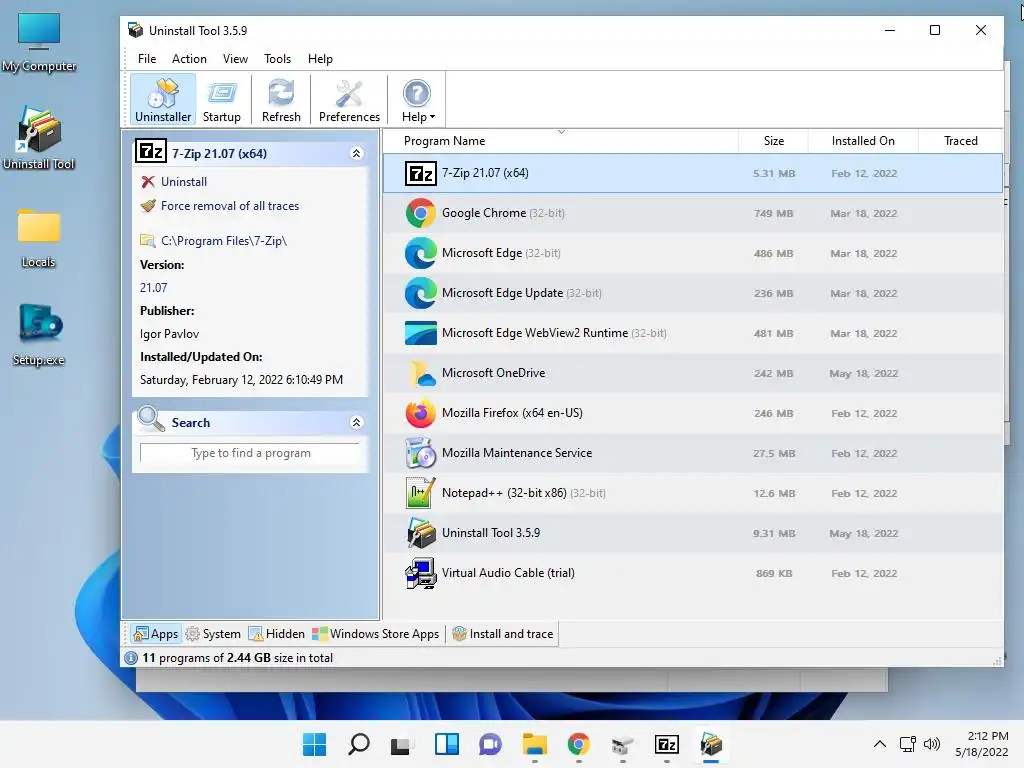Select the Microsoft OneDrive icon

tap(421, 373)
